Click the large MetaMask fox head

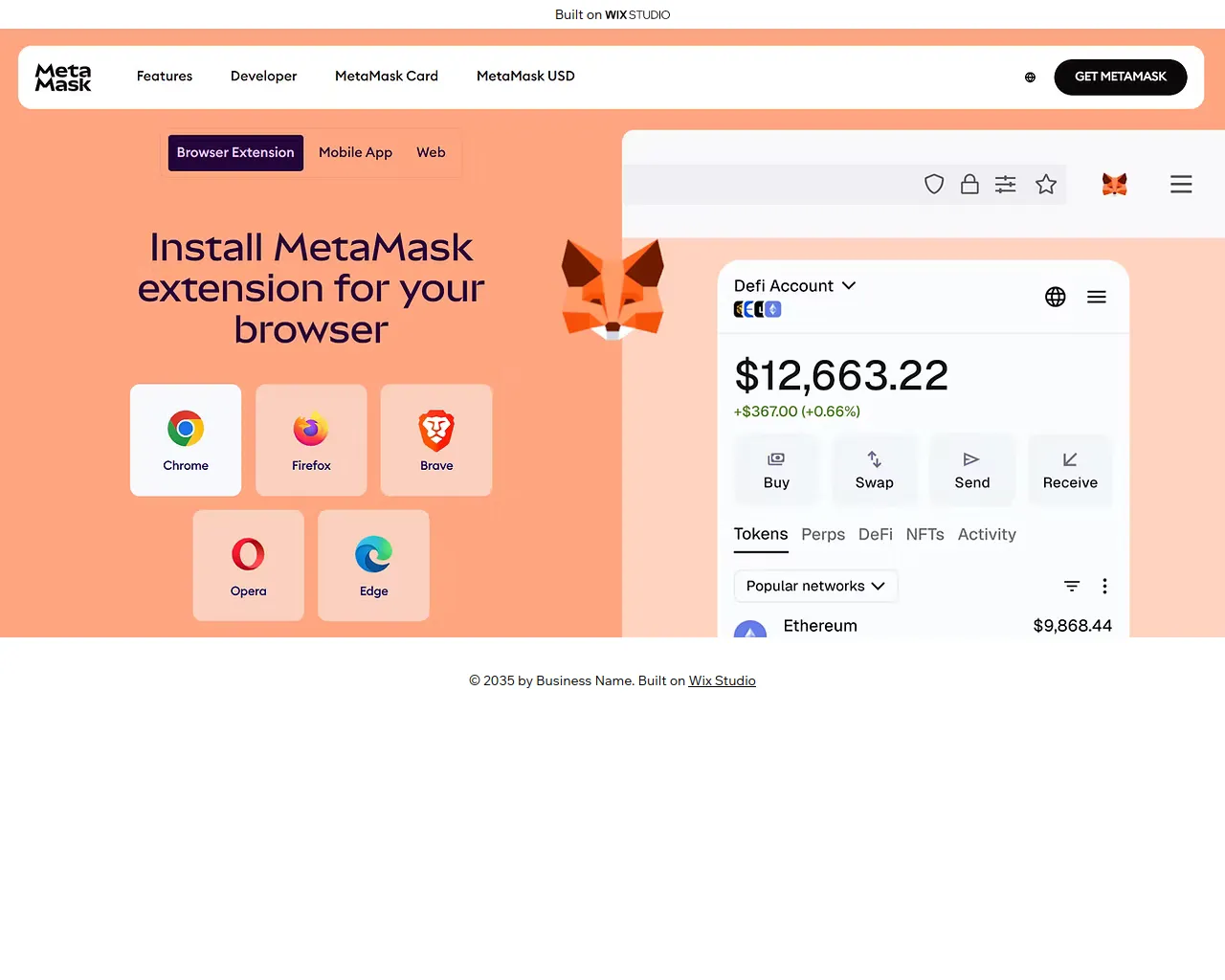612,289
